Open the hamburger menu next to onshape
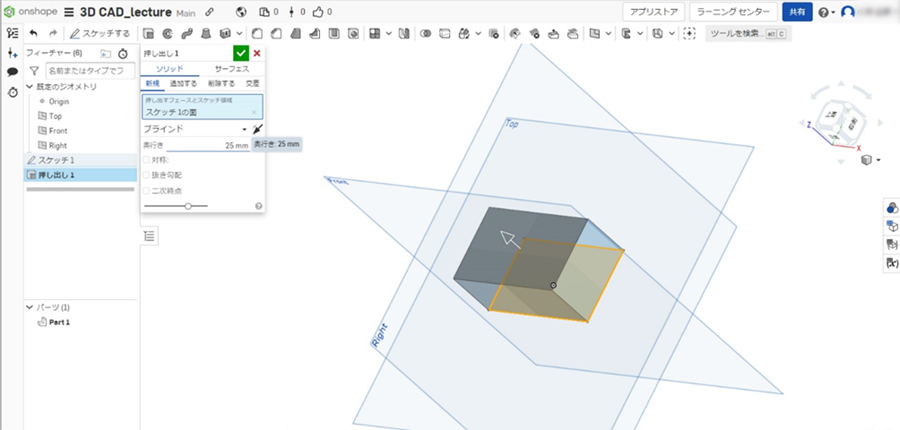Image resolution: width=900 pixels, height=430 pixels. pos(69,12)
